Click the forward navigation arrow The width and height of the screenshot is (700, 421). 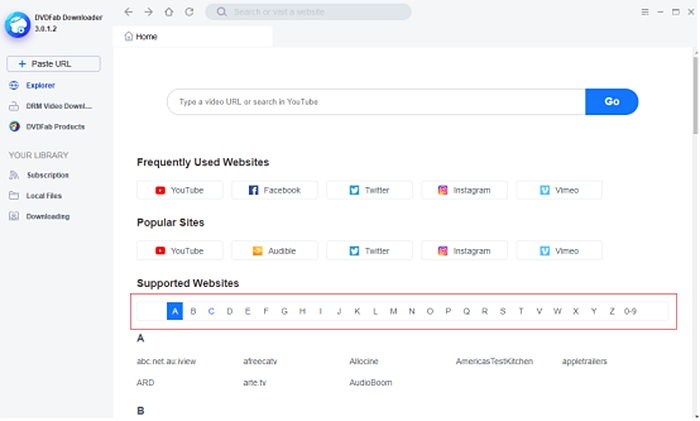(x=148, y=12)
